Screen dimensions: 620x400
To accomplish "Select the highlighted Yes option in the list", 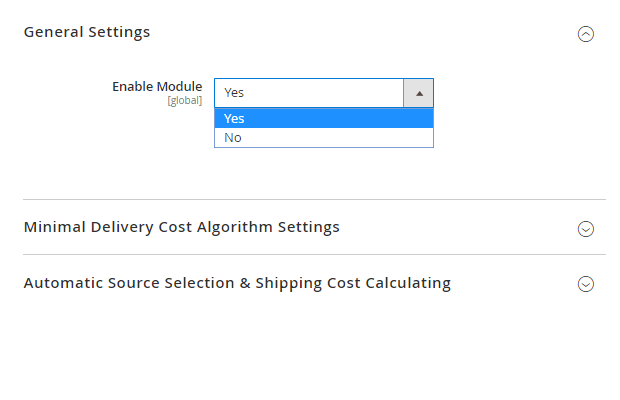I will point(324,118).
